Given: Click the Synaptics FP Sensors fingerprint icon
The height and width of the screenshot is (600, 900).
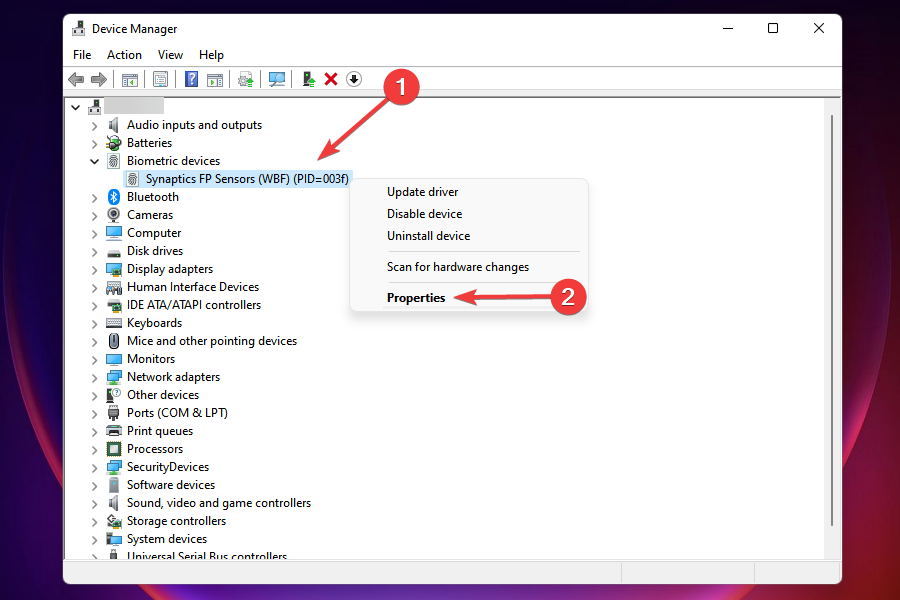Looking at the screenshot, I should (132, 179).
